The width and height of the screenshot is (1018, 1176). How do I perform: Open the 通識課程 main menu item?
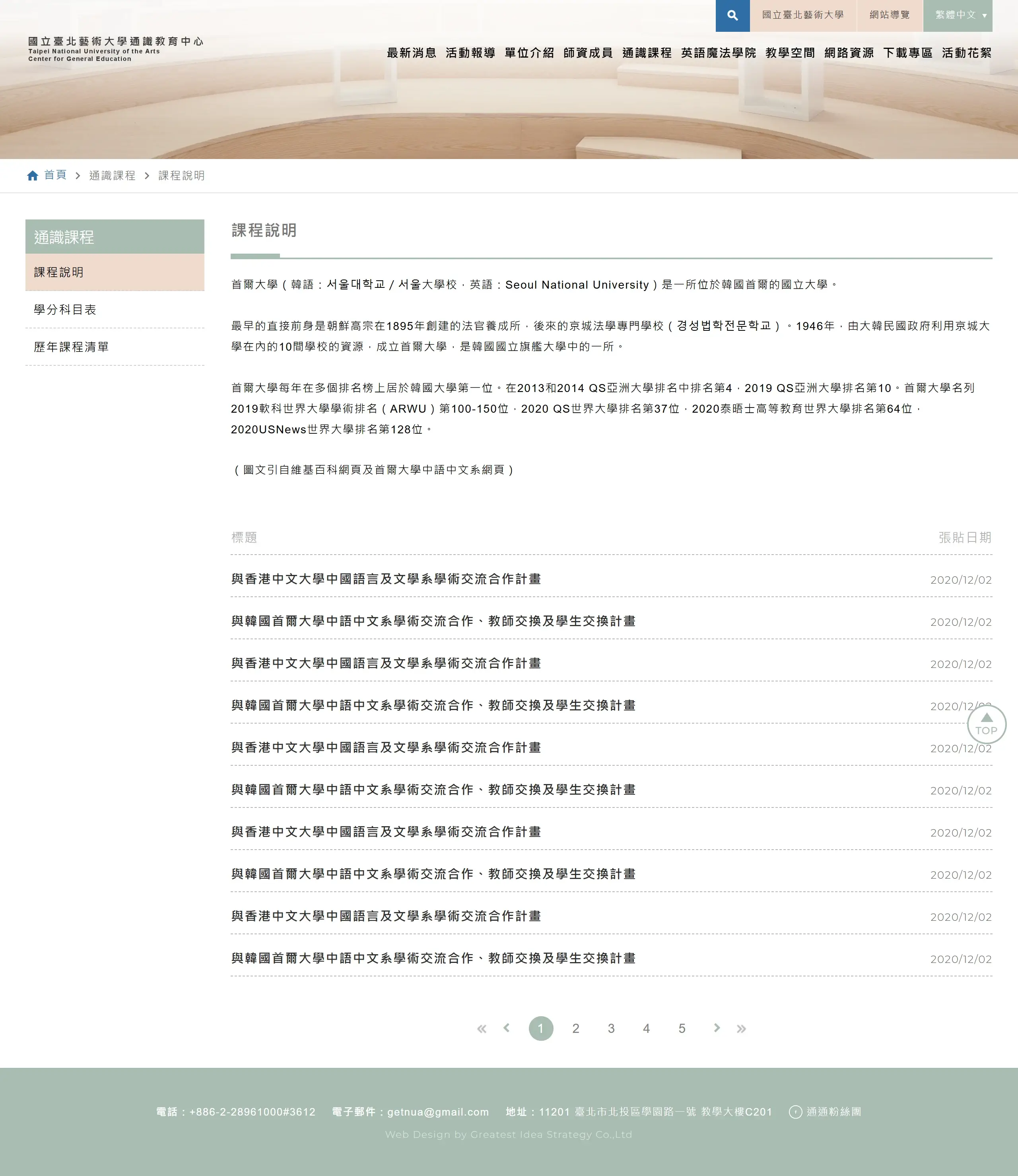647,53
